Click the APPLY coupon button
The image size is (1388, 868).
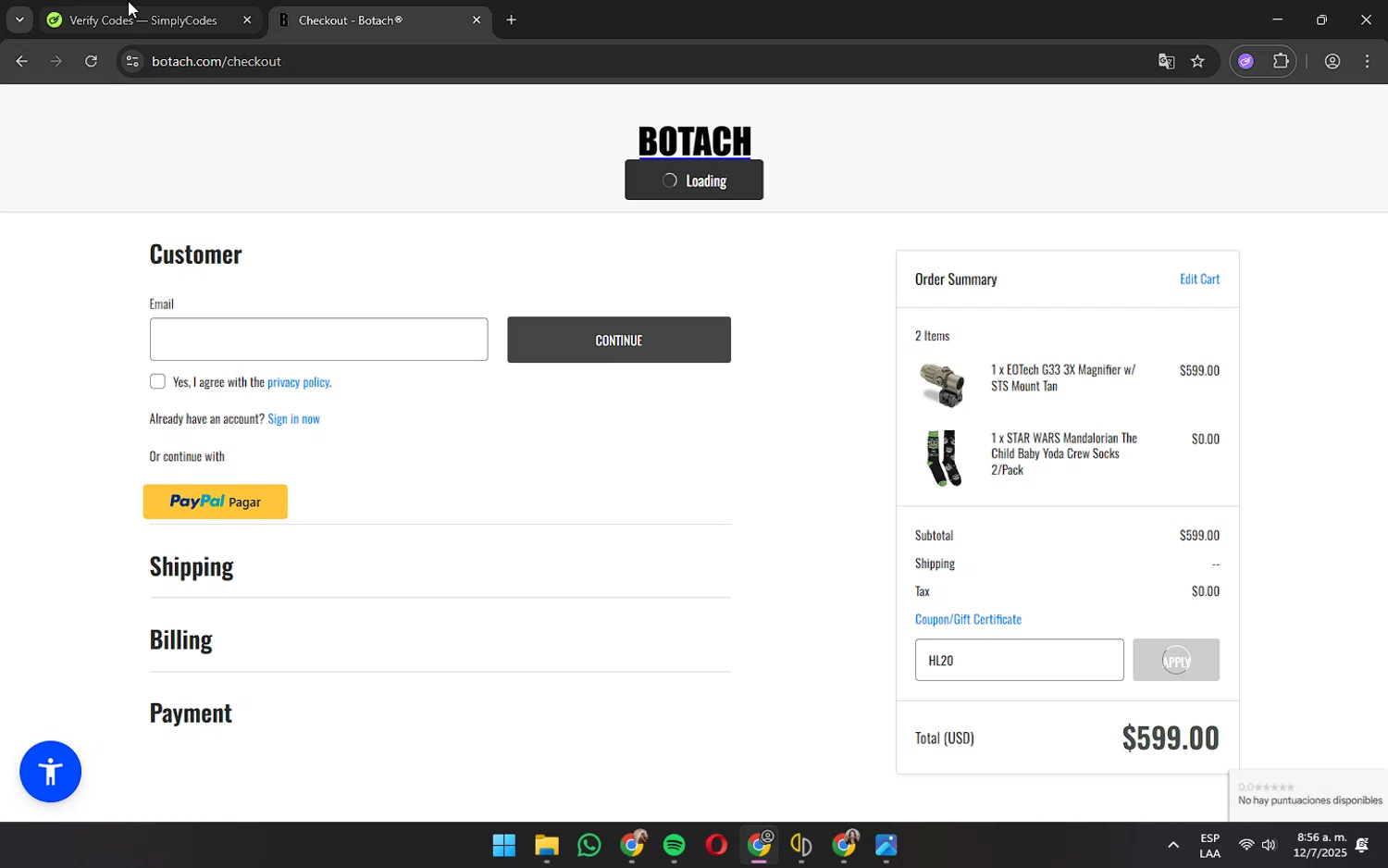(1176, 660)
